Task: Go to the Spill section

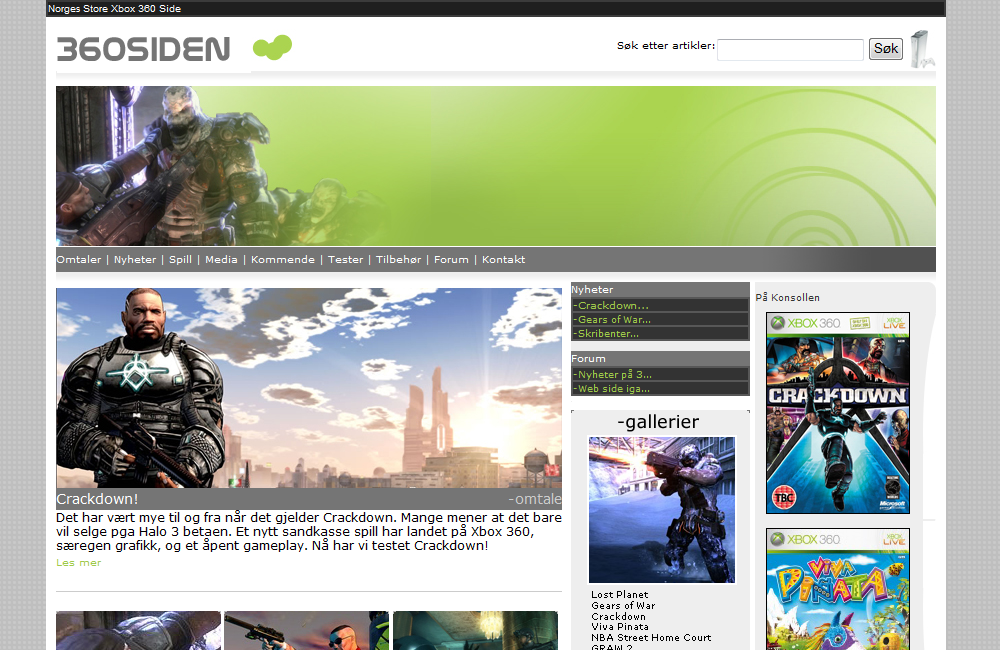Action: 180,260
